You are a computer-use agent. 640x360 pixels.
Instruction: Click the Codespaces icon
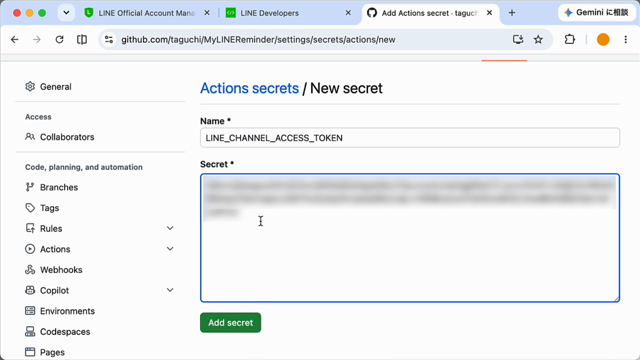[x=30, y=331]
